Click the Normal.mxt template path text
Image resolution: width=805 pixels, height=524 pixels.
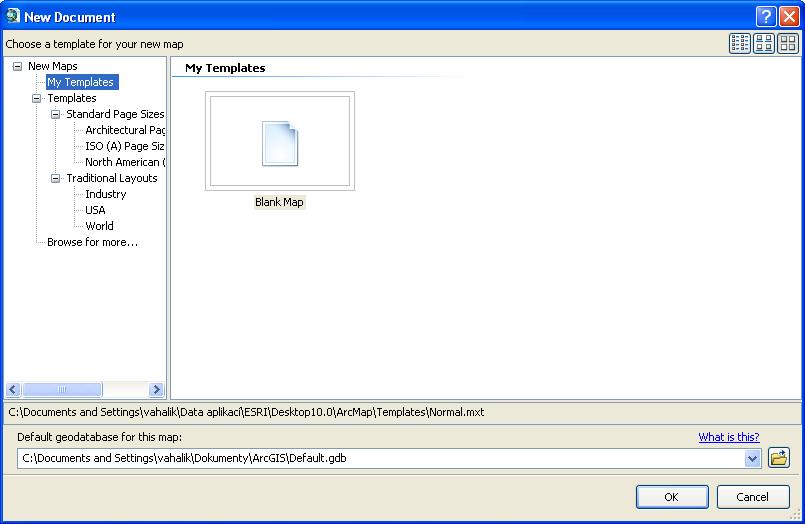tap(246, 412)
